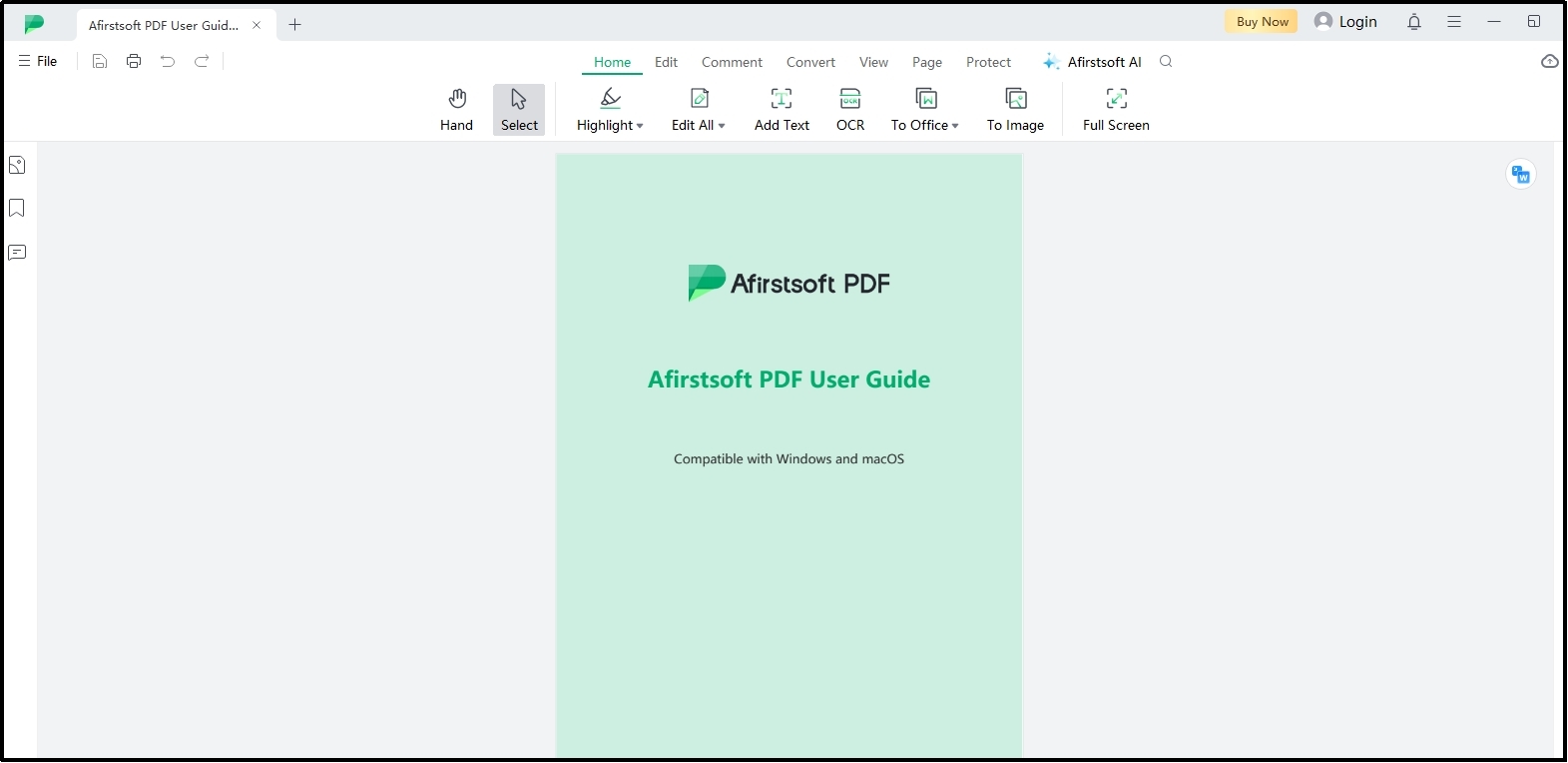The width and height of the screenshot is (1568, 763).
Task: Open the comments panel in sidebar
Action: [17, 252]
